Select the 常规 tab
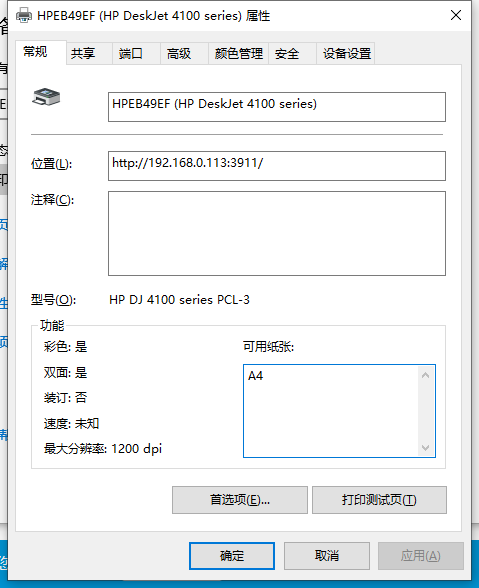This screenshot has height=588, width=479. click(41, 52)
